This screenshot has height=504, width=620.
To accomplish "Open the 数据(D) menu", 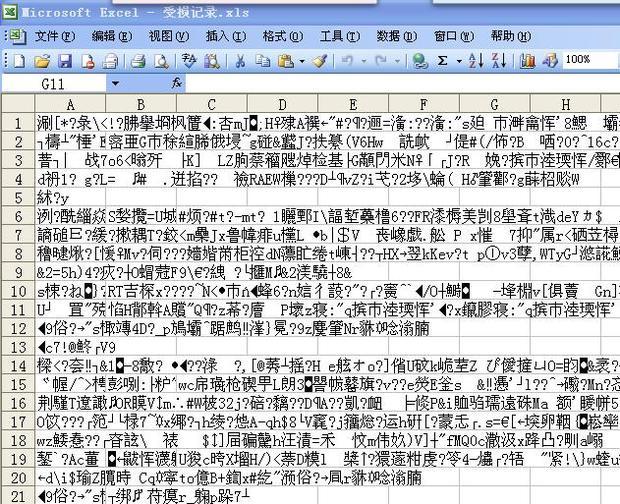I will 397,36.
